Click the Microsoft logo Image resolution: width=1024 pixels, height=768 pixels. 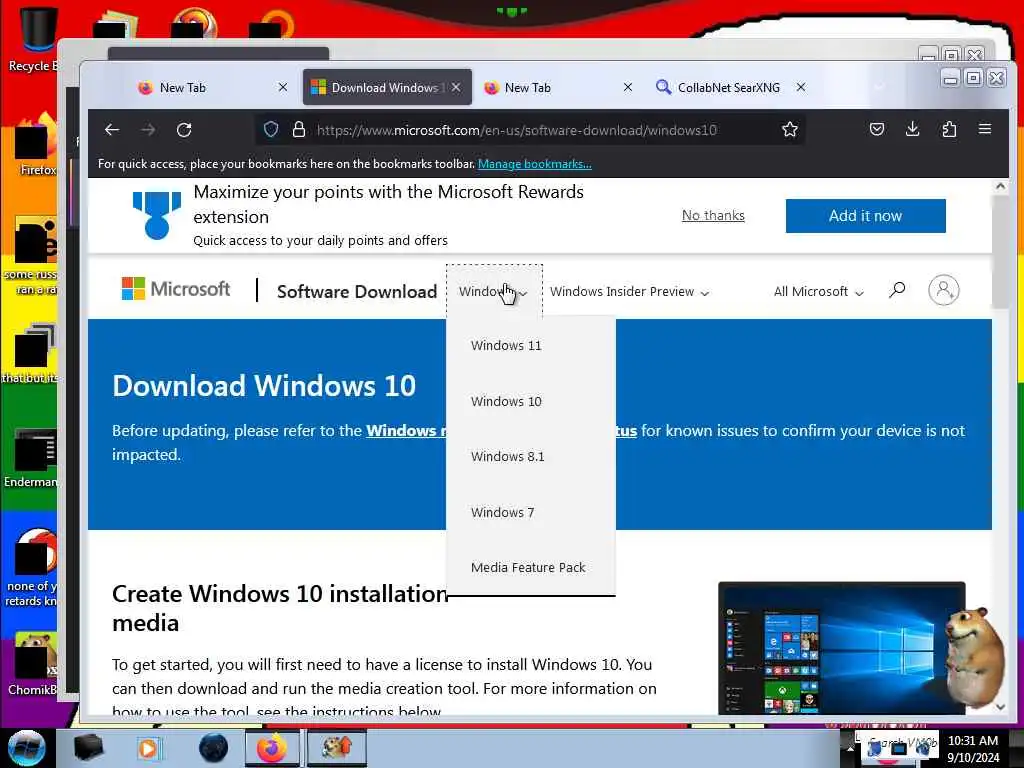tap(176, 289)
